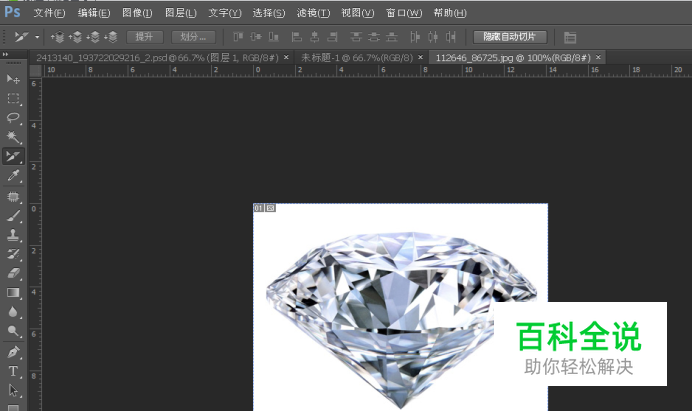Open the 帮助(H) menu

tap(449, 13)
